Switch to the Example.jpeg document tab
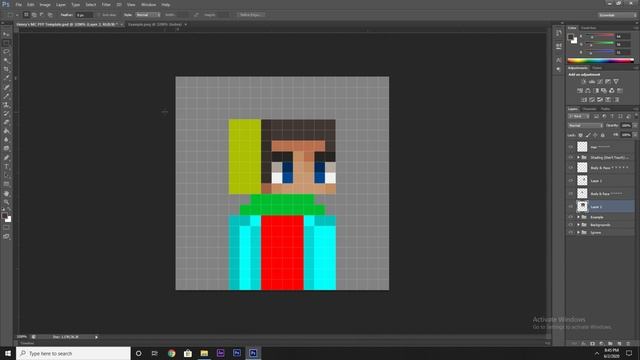The width and height of the screenshot is (640, 360). [155, 24]
